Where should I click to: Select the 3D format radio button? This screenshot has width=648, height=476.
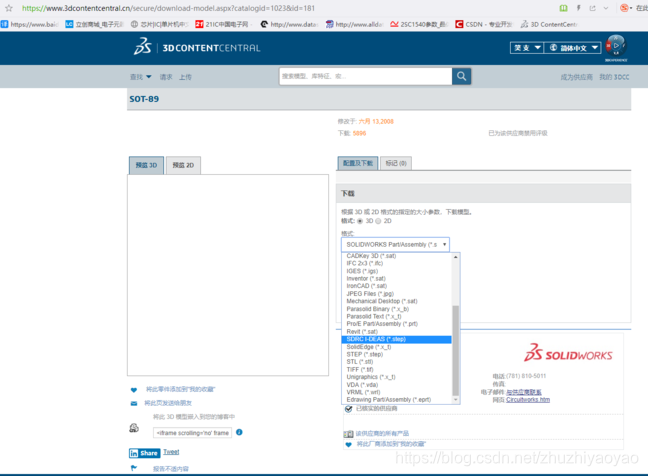360,221
